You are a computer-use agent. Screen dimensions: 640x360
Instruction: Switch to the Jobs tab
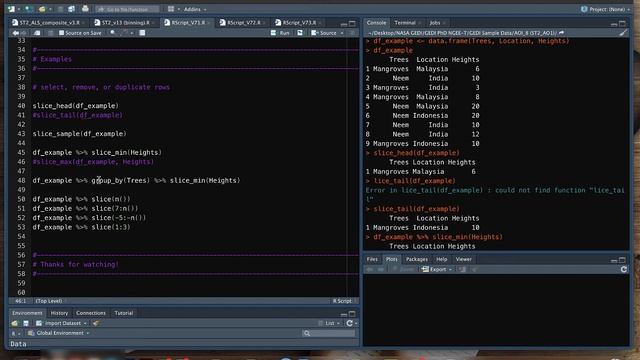tap(435, 23)
